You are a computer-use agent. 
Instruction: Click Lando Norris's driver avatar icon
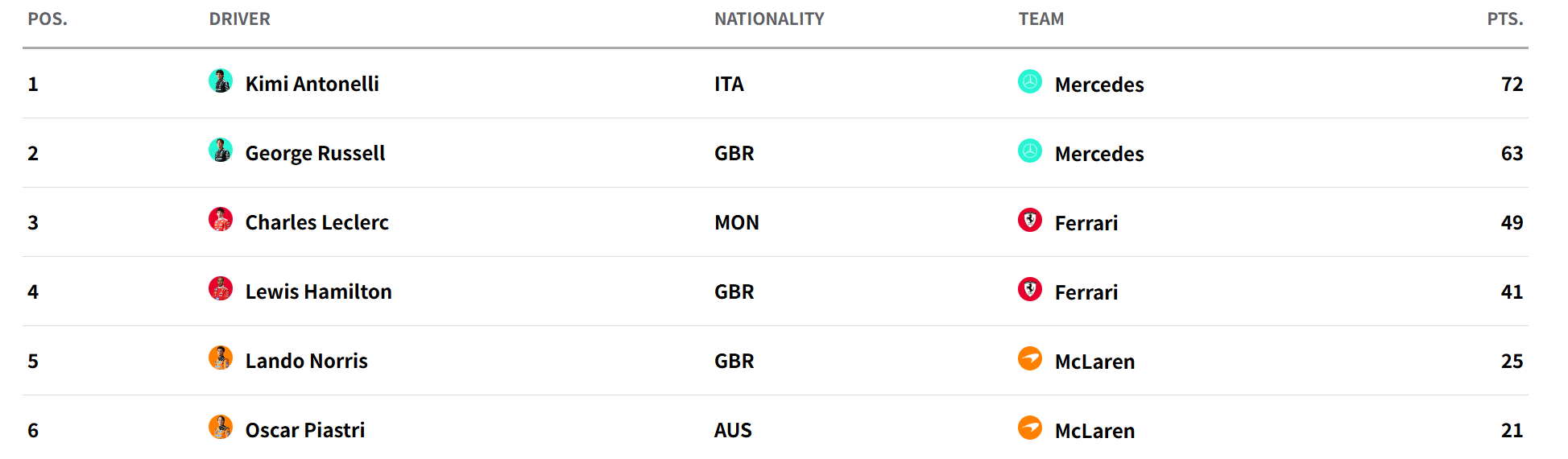(x=221, y=358)
